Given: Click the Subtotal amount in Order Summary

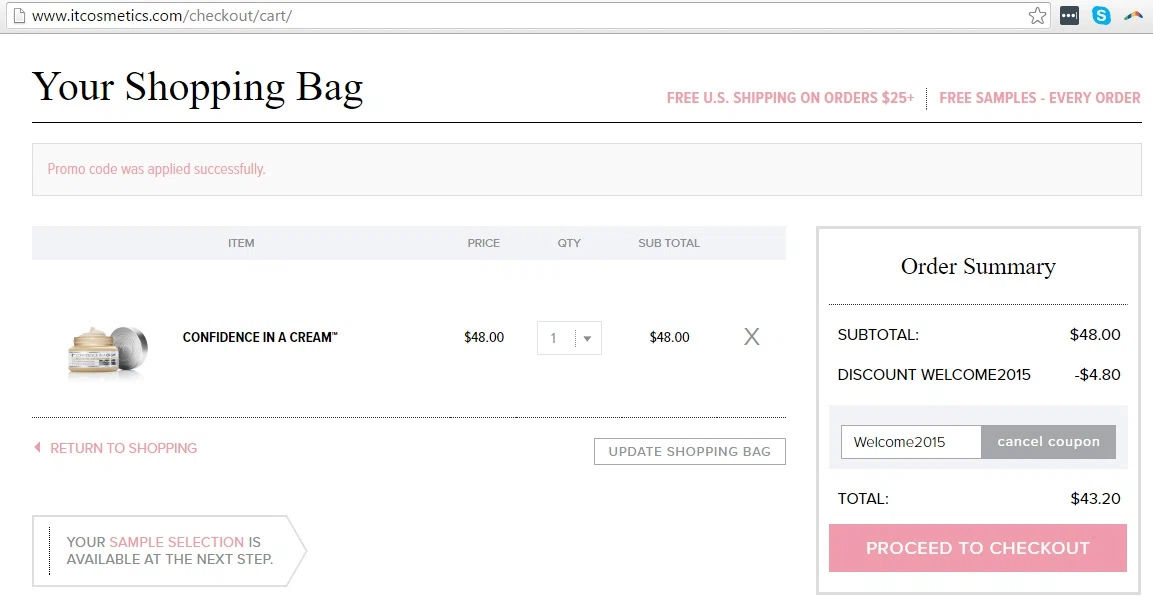Looking at the screenshot, I should click(1095, 335).
